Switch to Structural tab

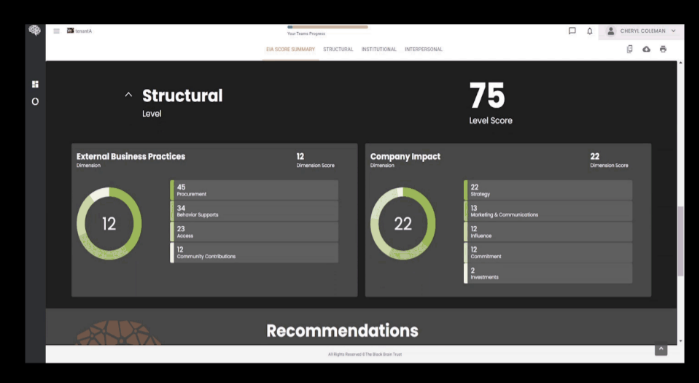(338, 49)
